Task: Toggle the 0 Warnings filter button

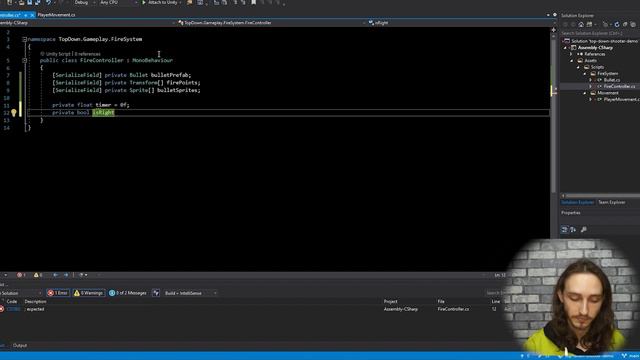Action: 88,293
